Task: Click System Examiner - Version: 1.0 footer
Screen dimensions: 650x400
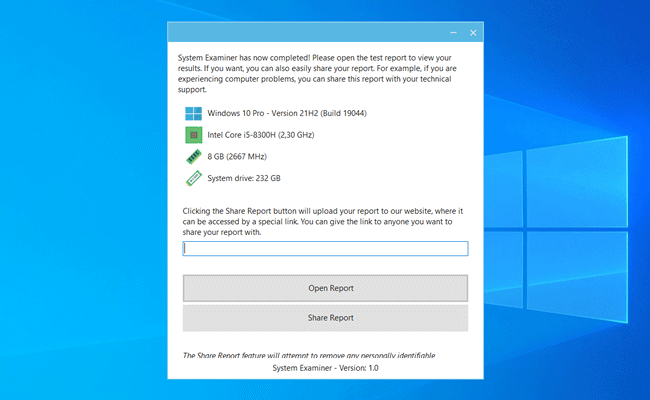Action: [325, 368]
